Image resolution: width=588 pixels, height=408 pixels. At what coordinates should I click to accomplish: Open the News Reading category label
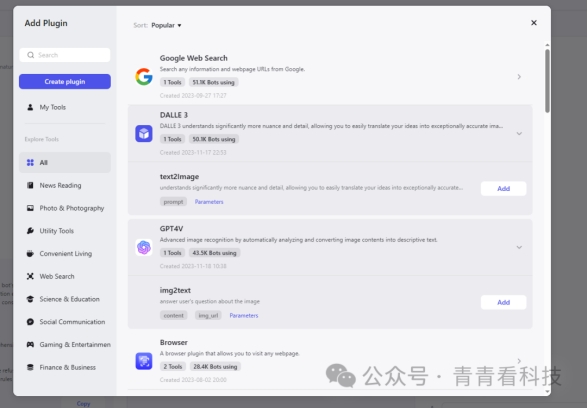pos(60,185)
